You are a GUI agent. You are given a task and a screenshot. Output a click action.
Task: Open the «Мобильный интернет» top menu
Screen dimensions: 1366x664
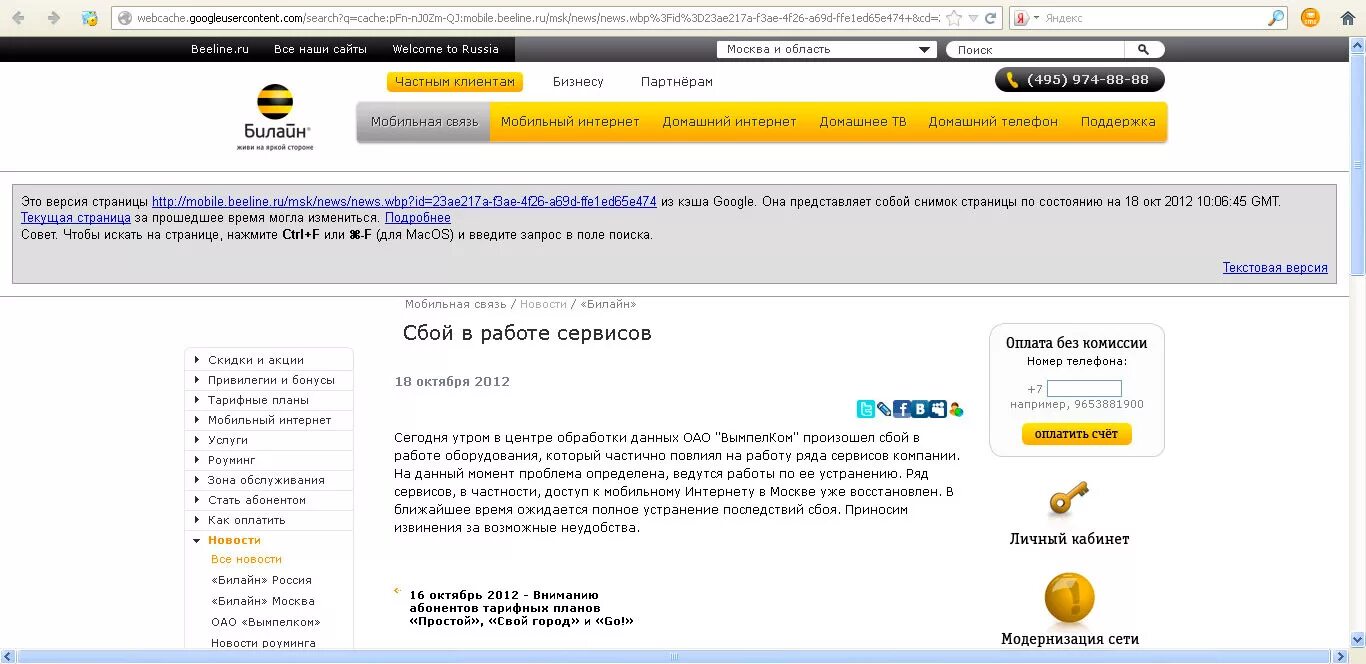click(x=570, y=122)
